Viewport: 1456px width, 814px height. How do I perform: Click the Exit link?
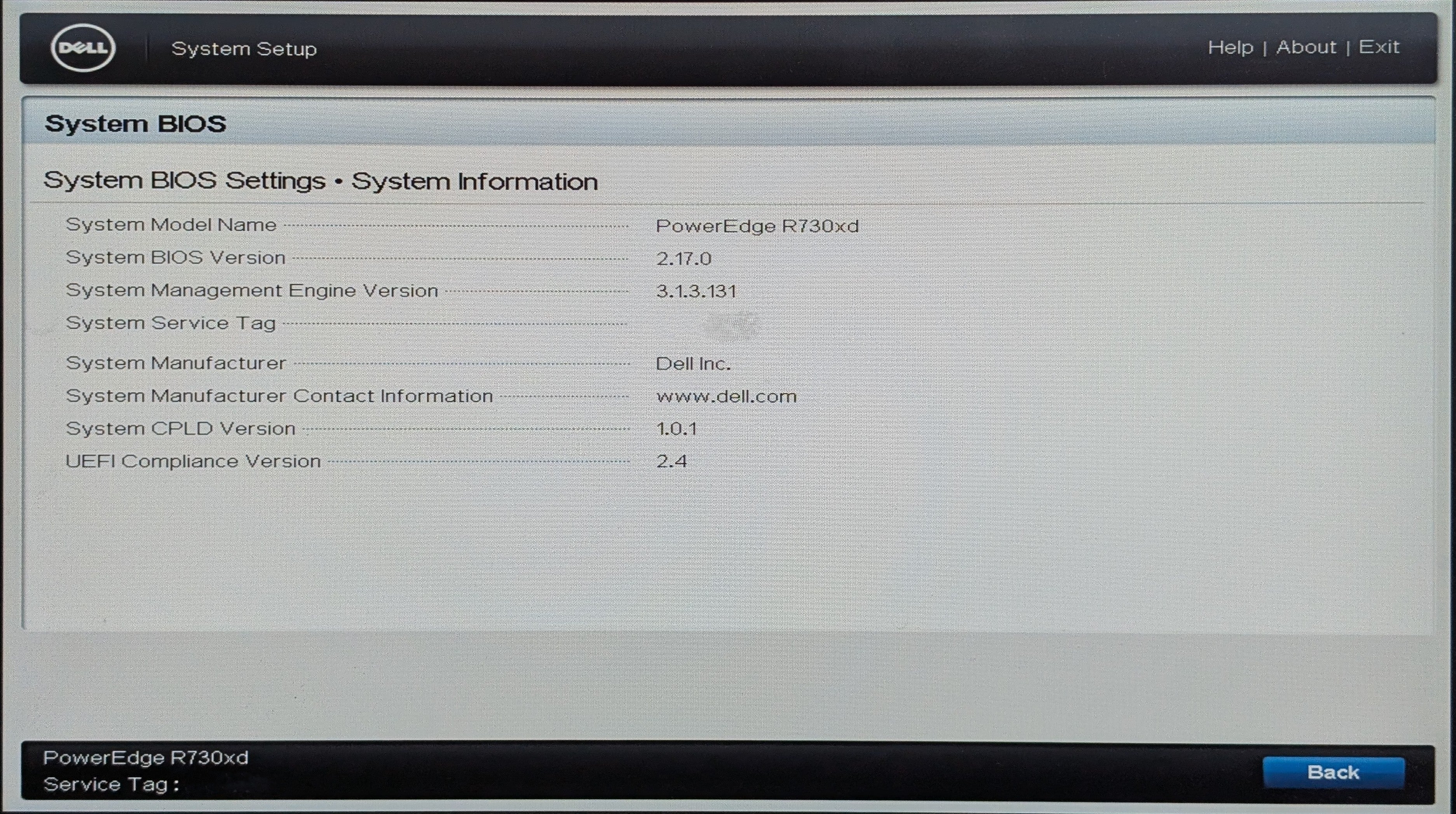click(x=1379, y=47)
